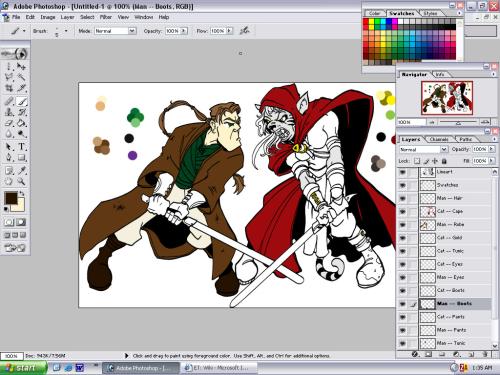
Task: Open the File menu
Action: click(x=16, y=17)
